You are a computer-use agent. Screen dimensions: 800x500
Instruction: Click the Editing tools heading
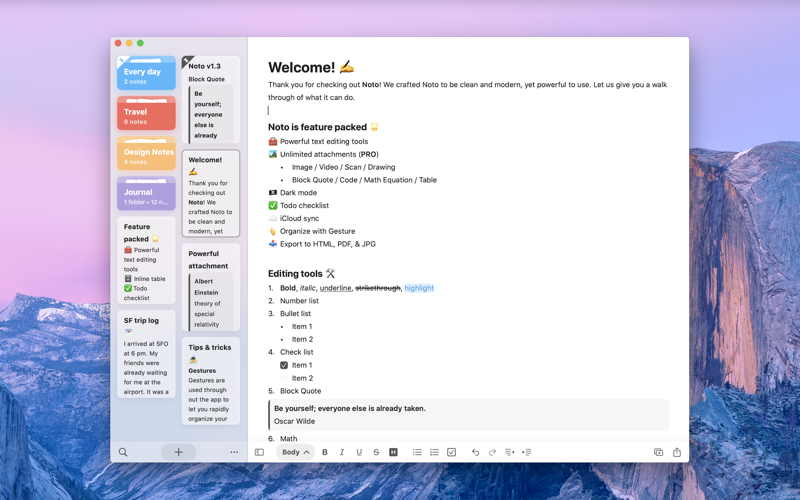(x=302, y=273)
